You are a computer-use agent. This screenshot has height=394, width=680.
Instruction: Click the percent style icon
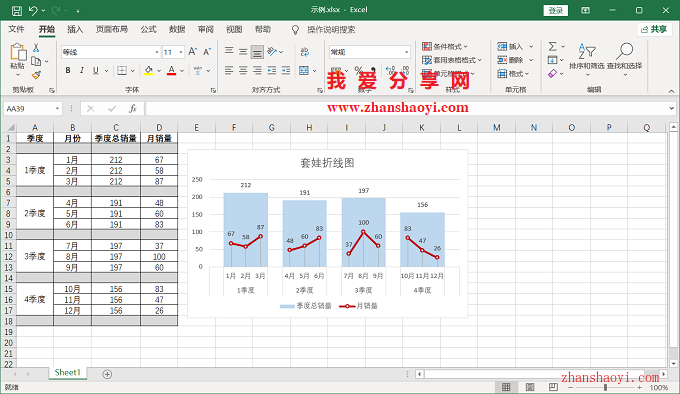click(x=358, y=70)
